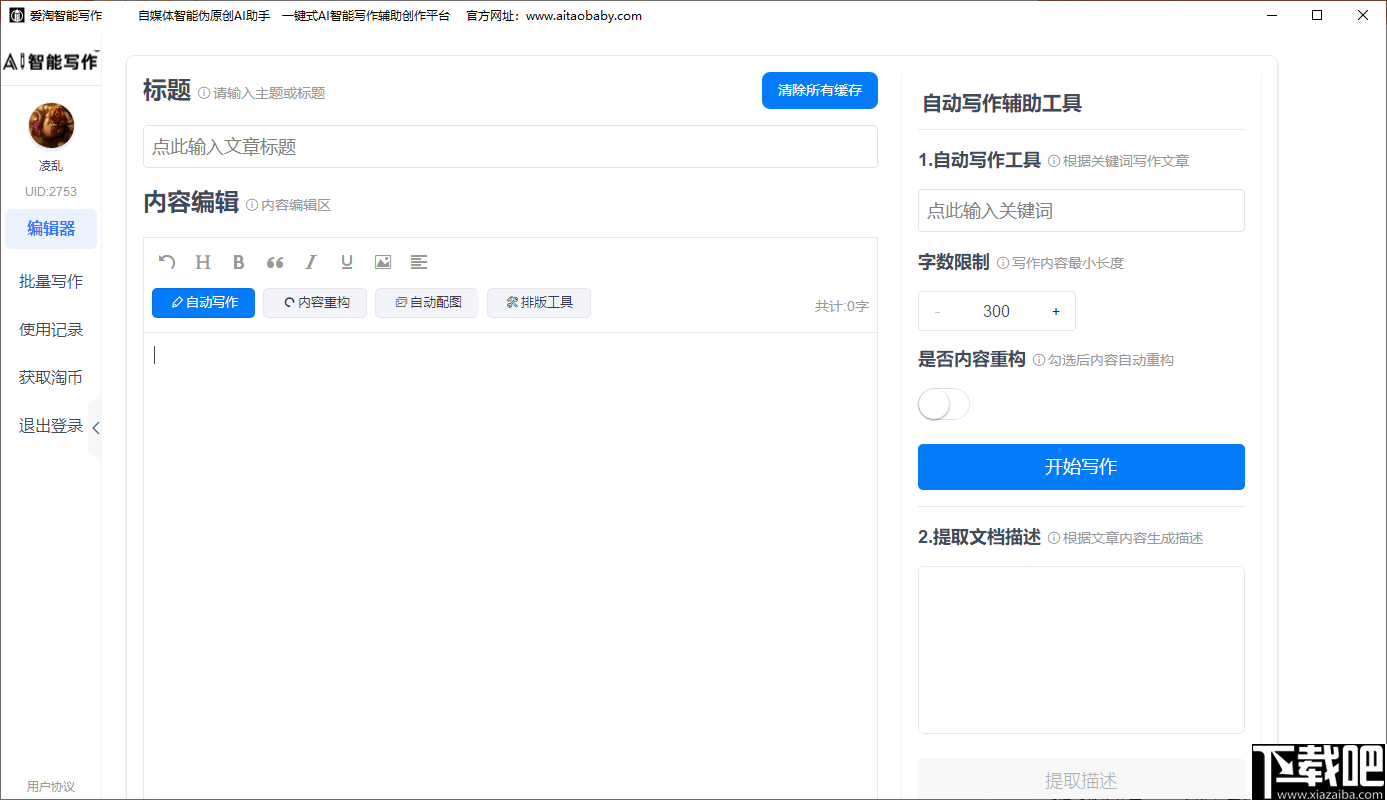The width and height of the screenshot is (1387, 800).
Task: Toggle the 是否内容重构 switch
Action: tap(944, 404)
